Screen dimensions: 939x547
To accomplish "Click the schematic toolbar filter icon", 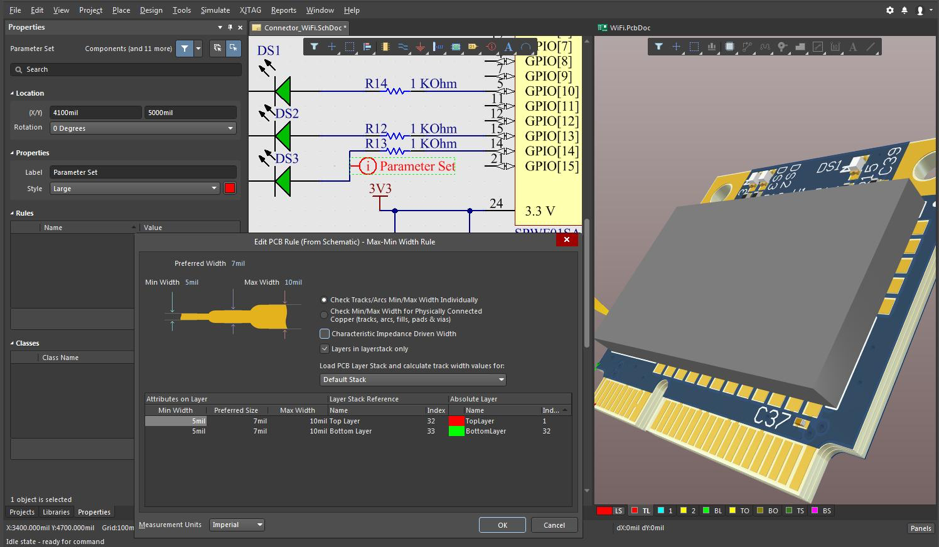I will [314, 47].
